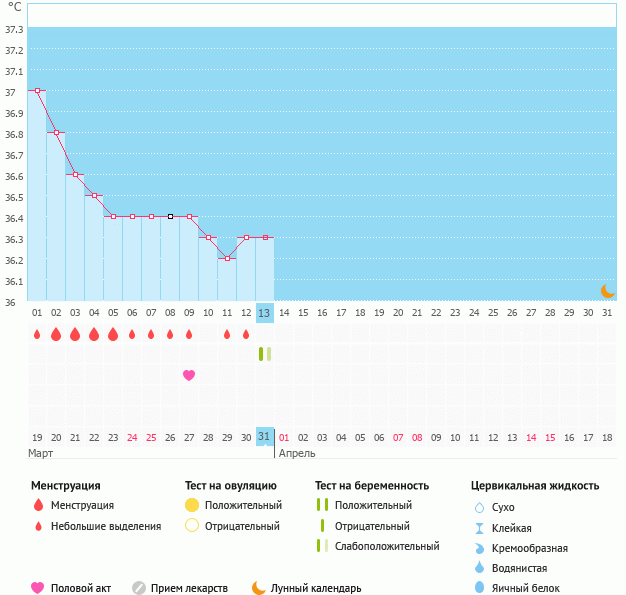Image resolution: width=626 pixels, height=595 pixels.
Task: Click the blue drop icon beside Яичный белок
Action: (x=479, y=588)
